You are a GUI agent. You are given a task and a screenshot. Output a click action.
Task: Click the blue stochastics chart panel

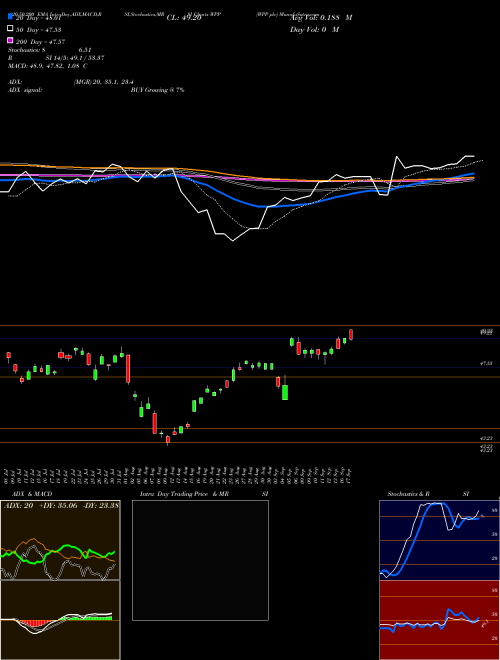(x=439, y=540)
